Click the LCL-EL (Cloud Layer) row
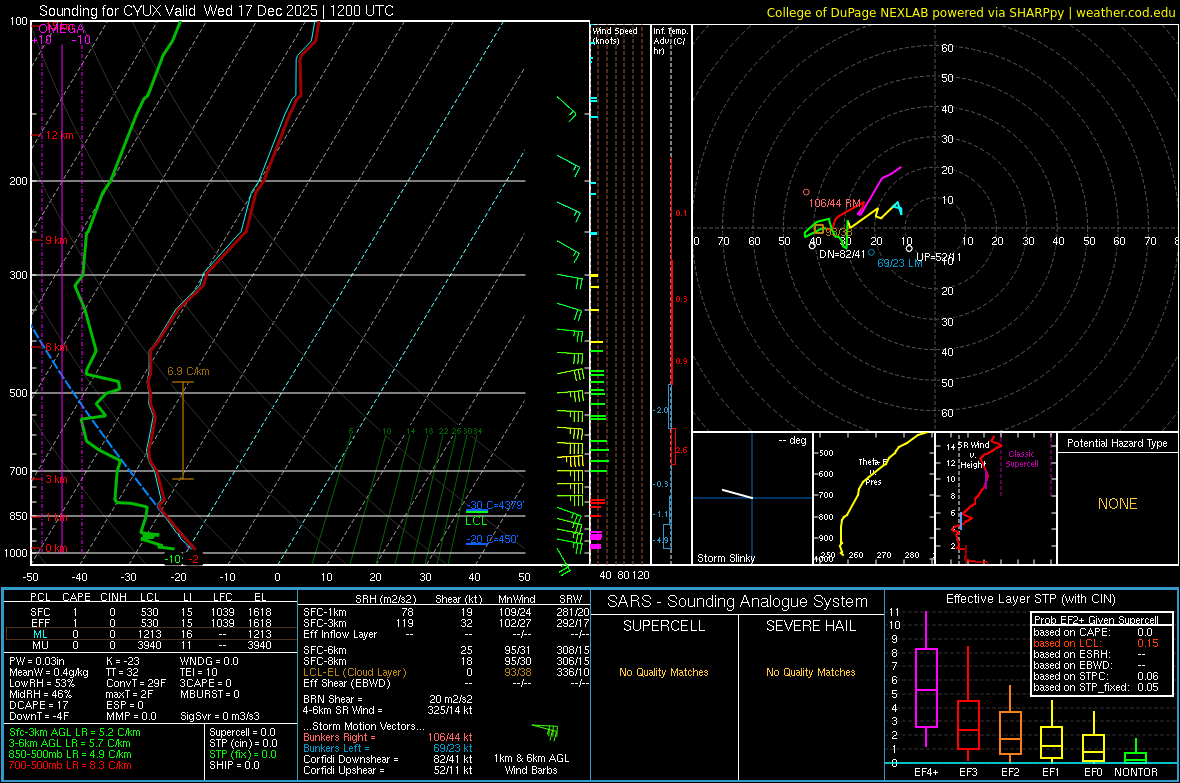Image resolution: width=1180 pixels, height=783 pixels. coord(446,672)
